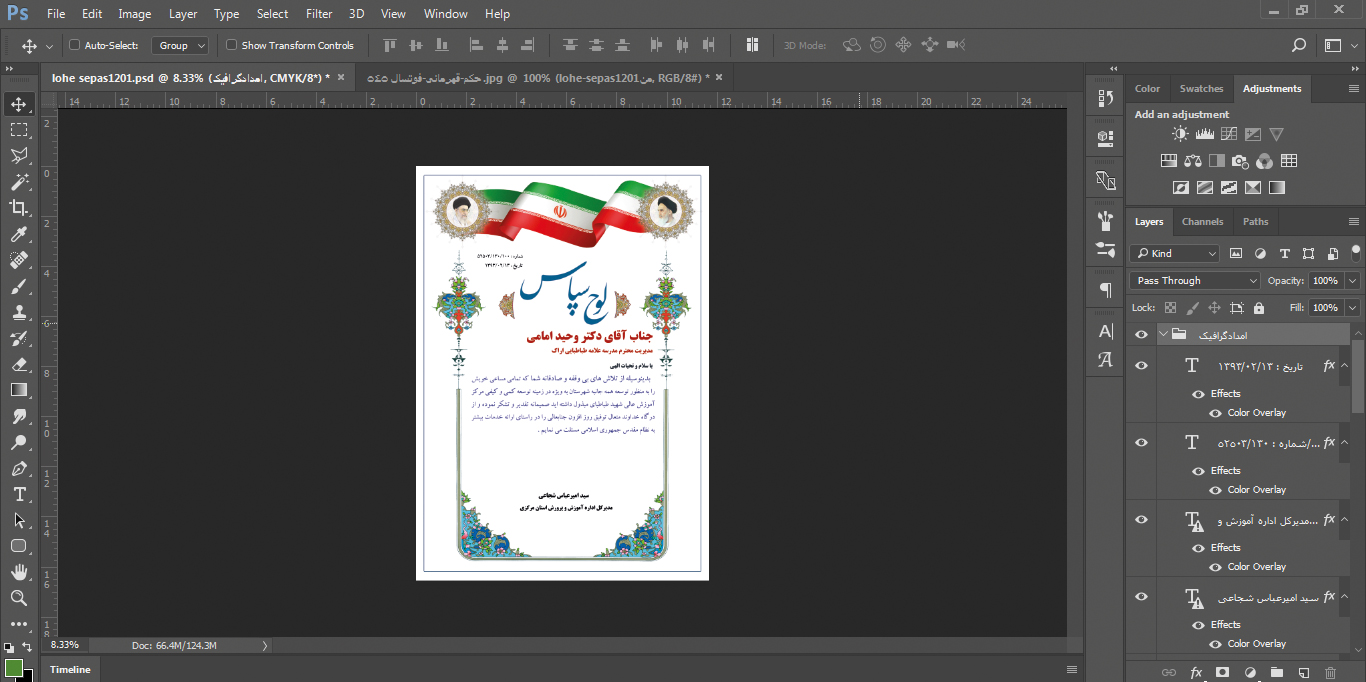Switch to the Channels tab

coord(1202,222)
